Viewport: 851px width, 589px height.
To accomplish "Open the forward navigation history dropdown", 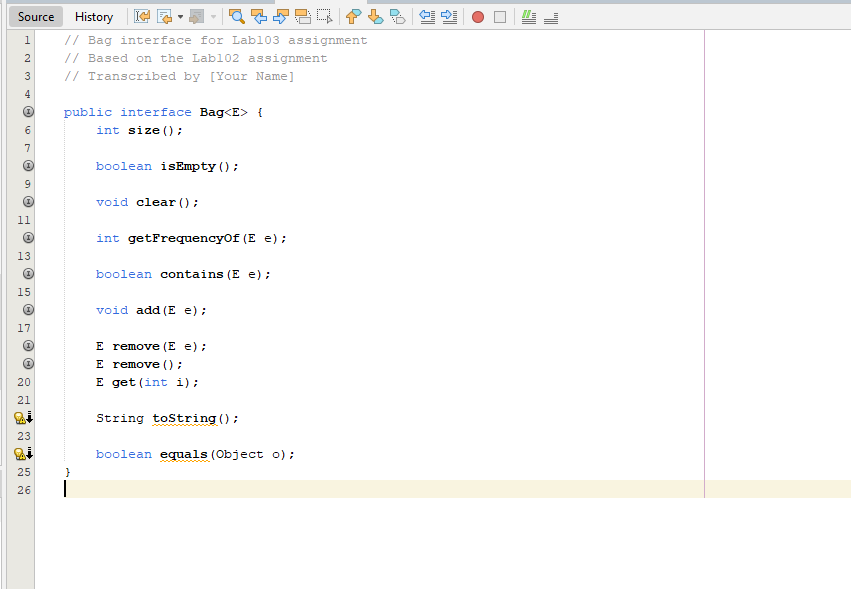I will (x=212, y=16).
